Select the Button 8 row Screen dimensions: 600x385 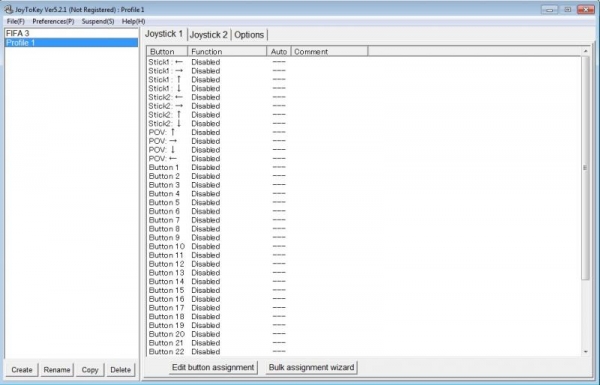coord(364,229)
